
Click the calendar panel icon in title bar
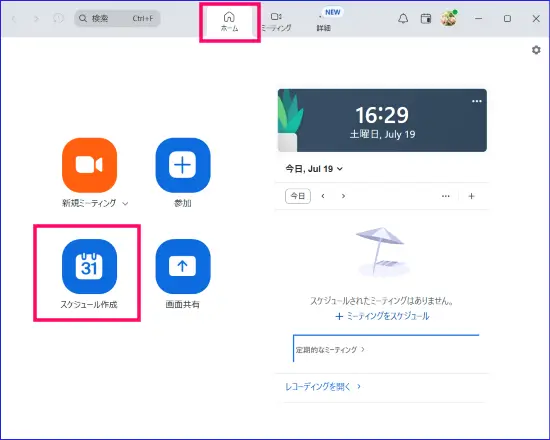[x=426, y=18]
